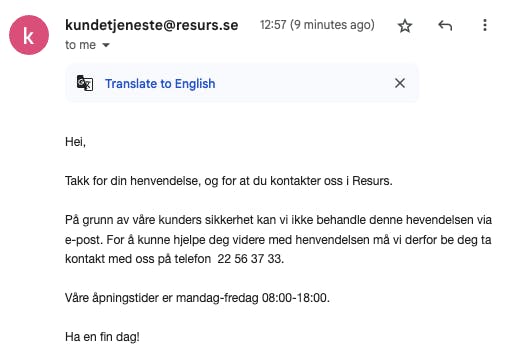Star this email from kundetjeneste@resurs.se
The width and height of the screenshot is (507, 363).
coord(405,25)
